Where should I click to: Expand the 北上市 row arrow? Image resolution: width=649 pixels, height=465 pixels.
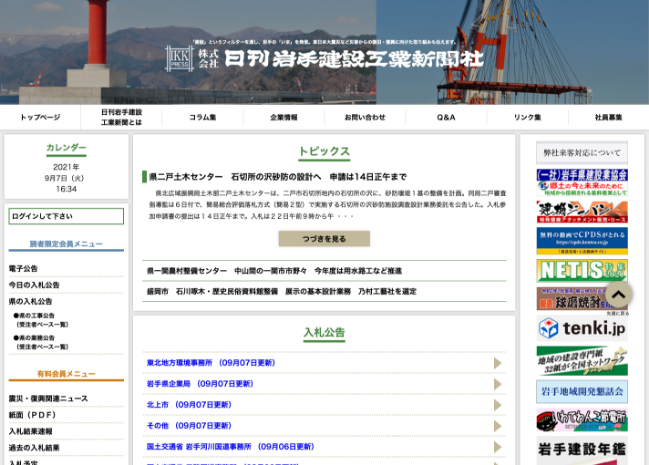(x=498, y=405)
